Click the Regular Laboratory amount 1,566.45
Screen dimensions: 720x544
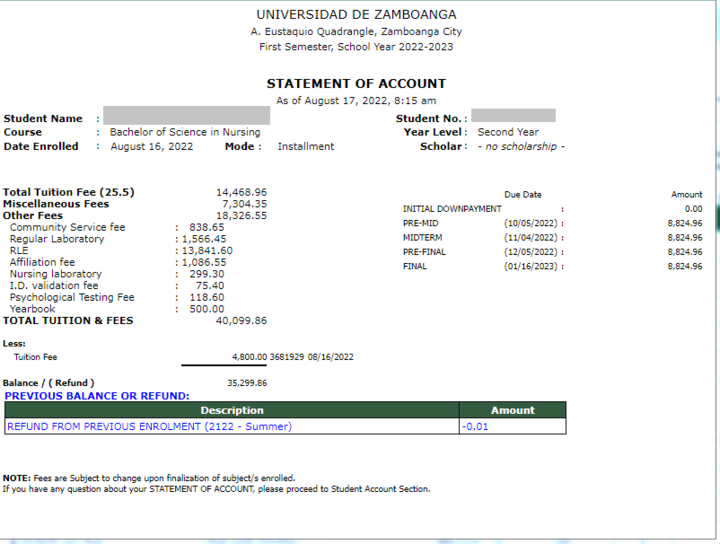coord(204,239)
